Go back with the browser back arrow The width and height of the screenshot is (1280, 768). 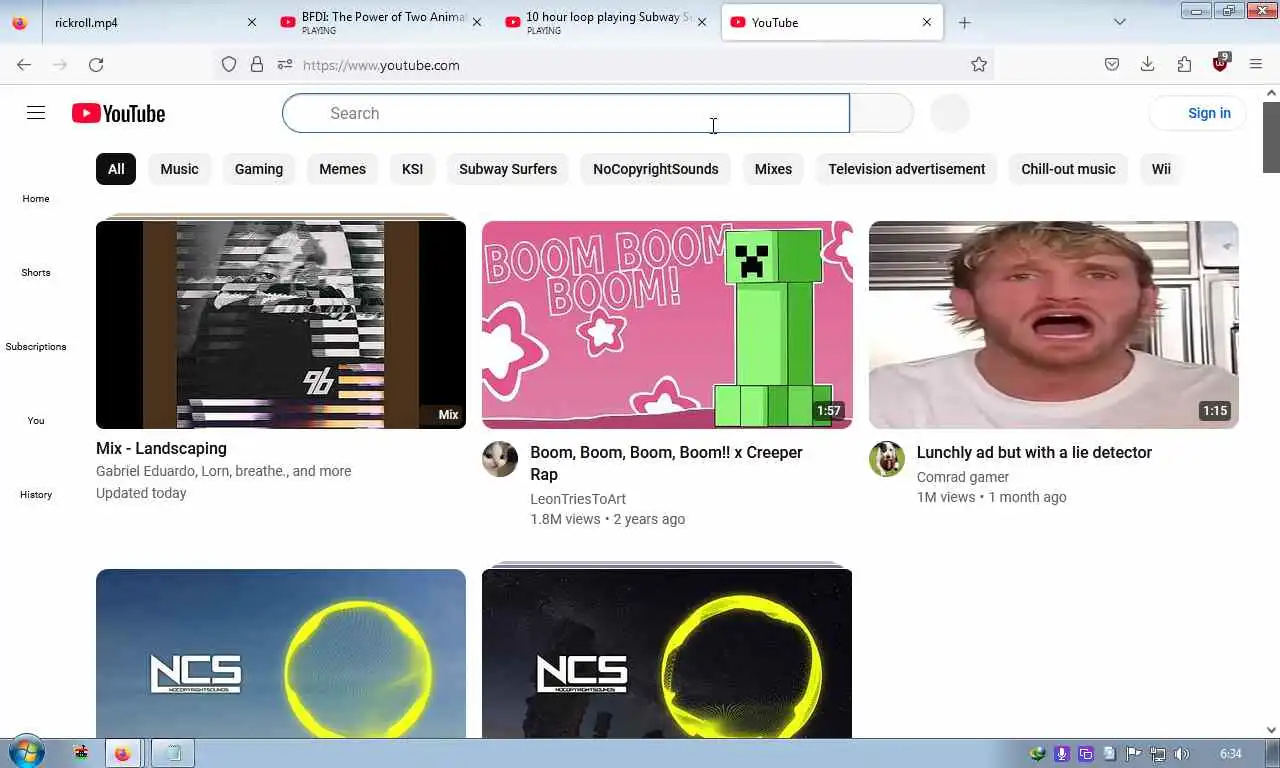tap(24, 64)
